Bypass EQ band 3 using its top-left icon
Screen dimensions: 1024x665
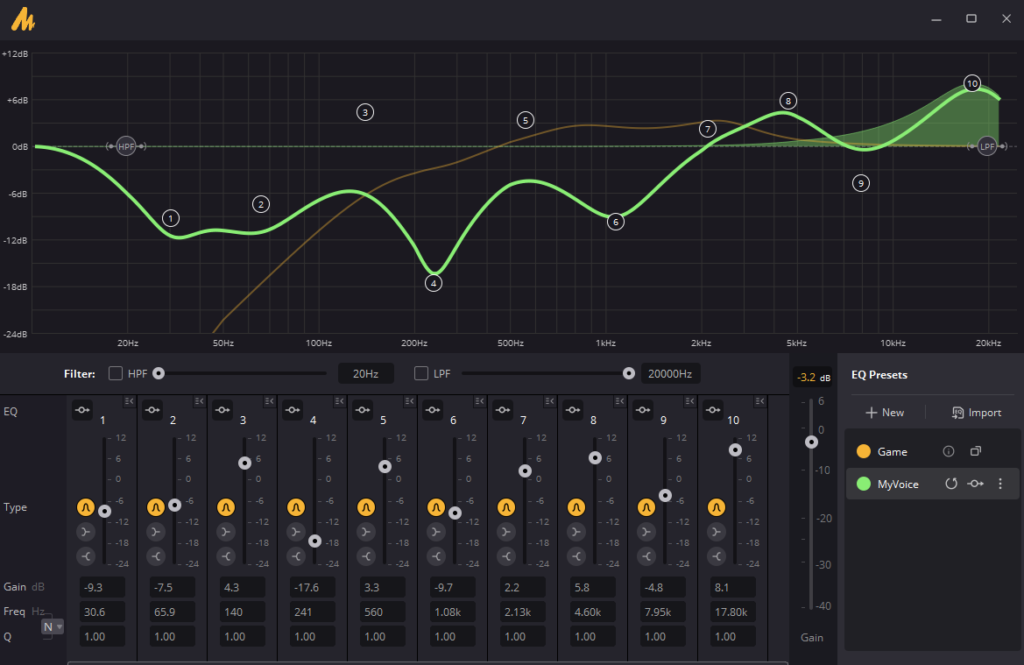(222, 409)
